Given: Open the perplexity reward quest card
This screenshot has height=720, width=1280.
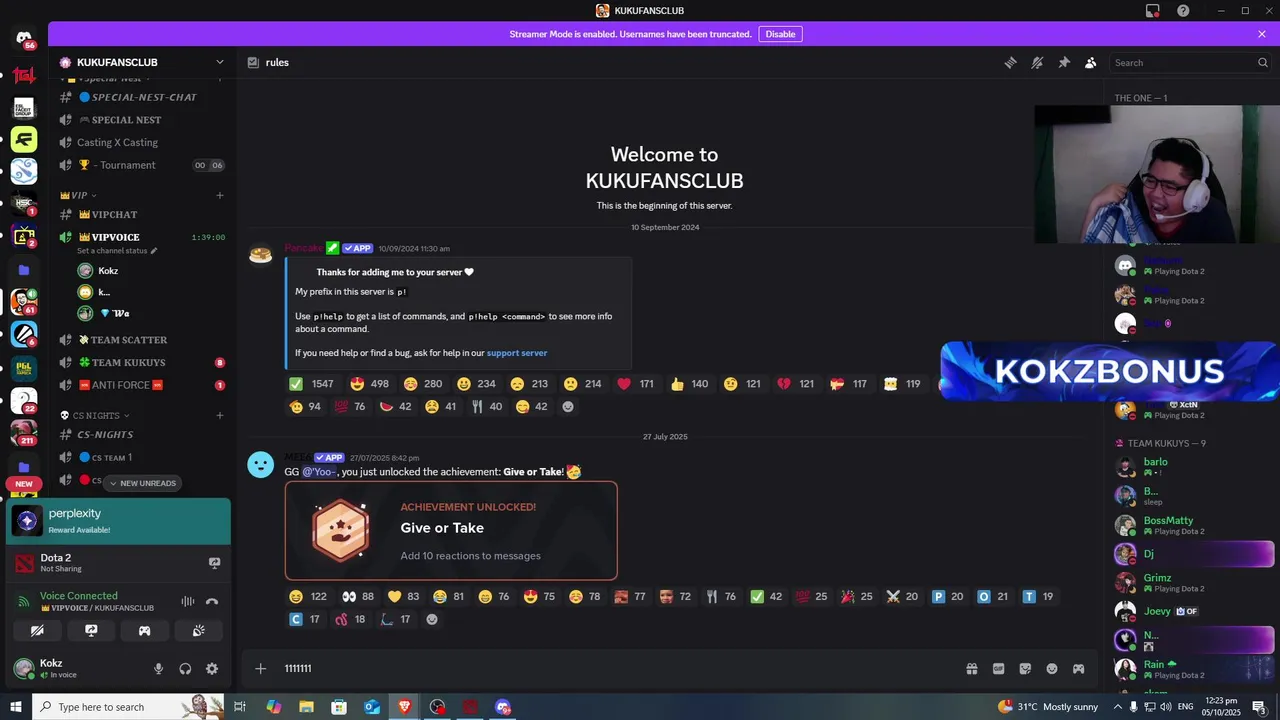Looking at the screenshot, I should [118, 521].
